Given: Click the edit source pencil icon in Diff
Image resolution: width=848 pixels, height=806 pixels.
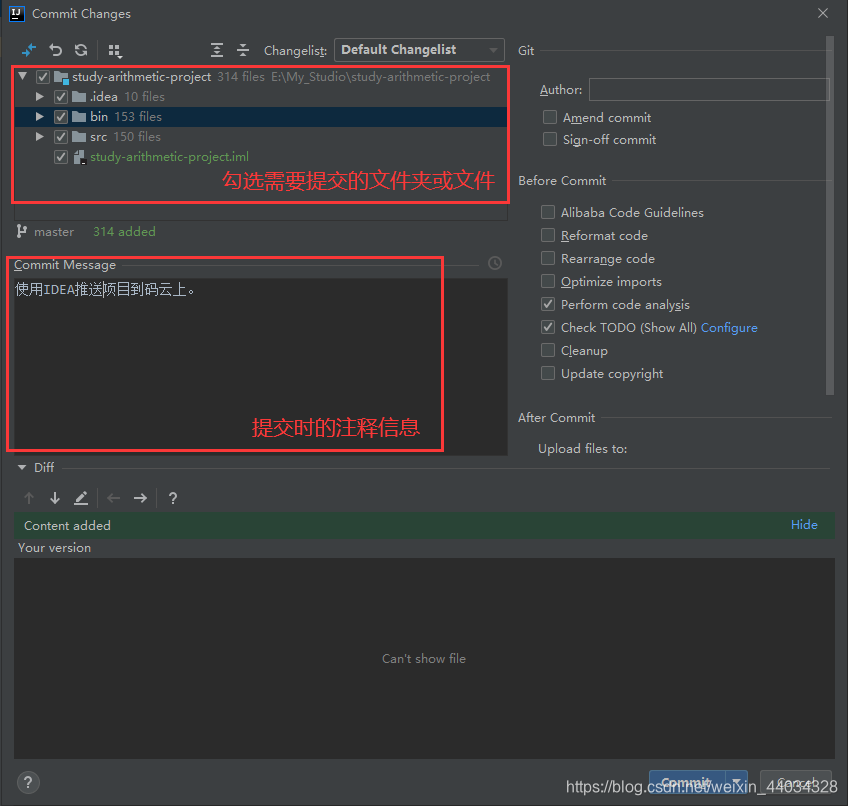Looking at the screenshot, I should click(x=81, y=498).
